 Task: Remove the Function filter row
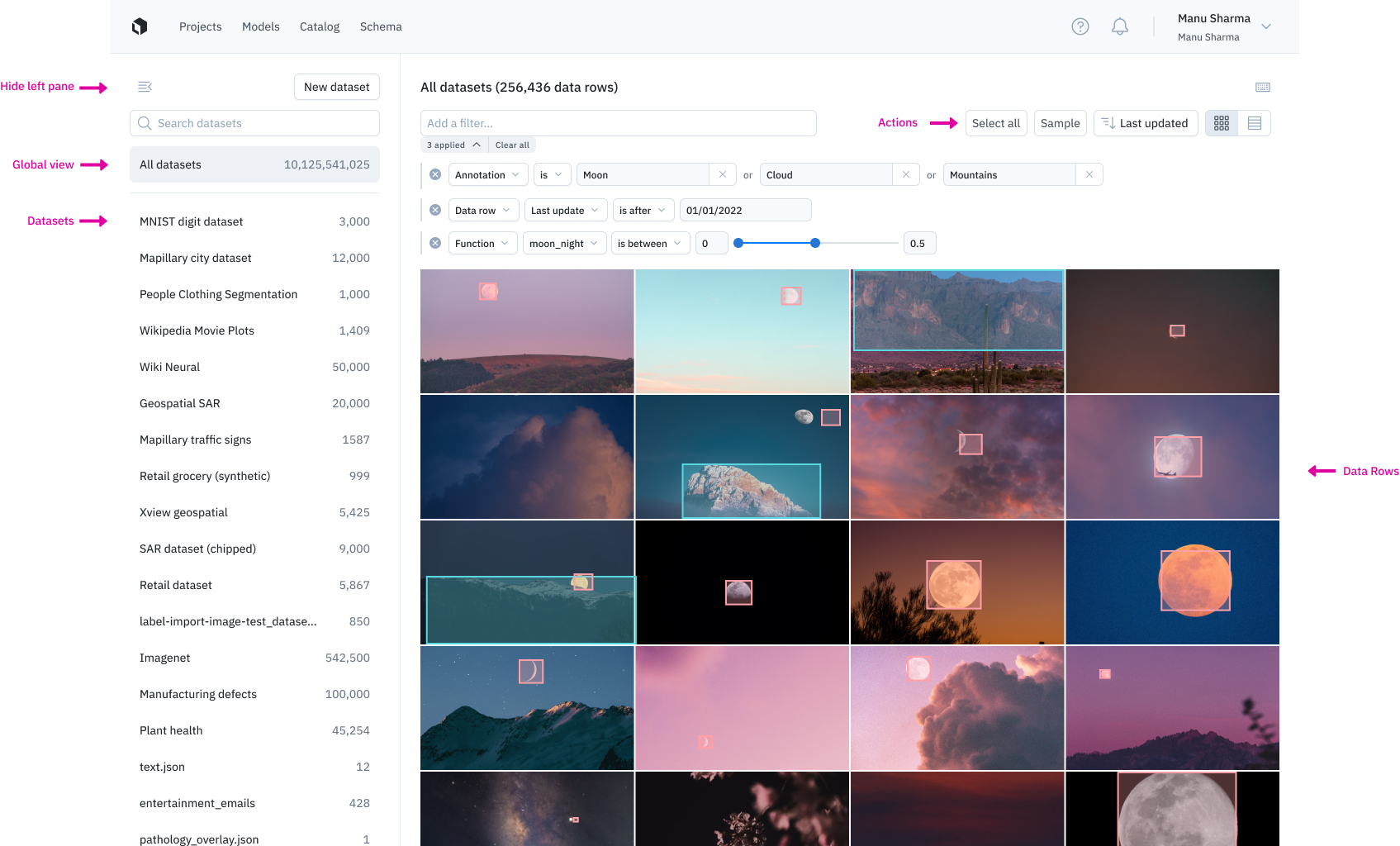click(x=435, y=243)
